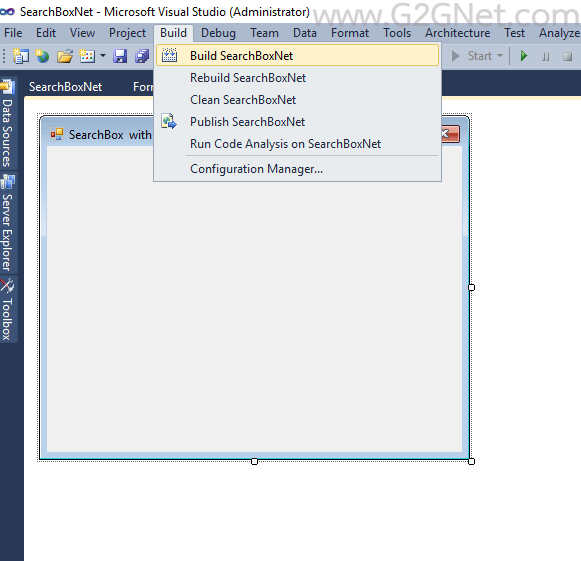Expand the Start button dropdown arrow
This screenshot has height=561, width=581.
click(500, 56)
